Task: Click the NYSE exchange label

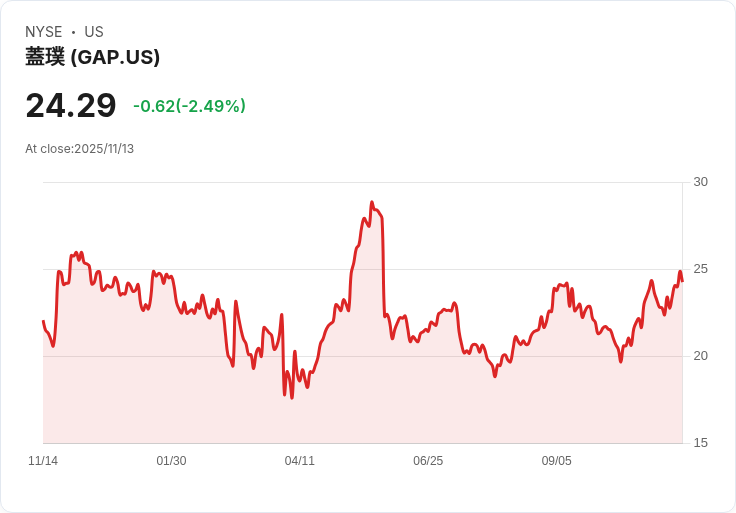Action: pos(43,32)
